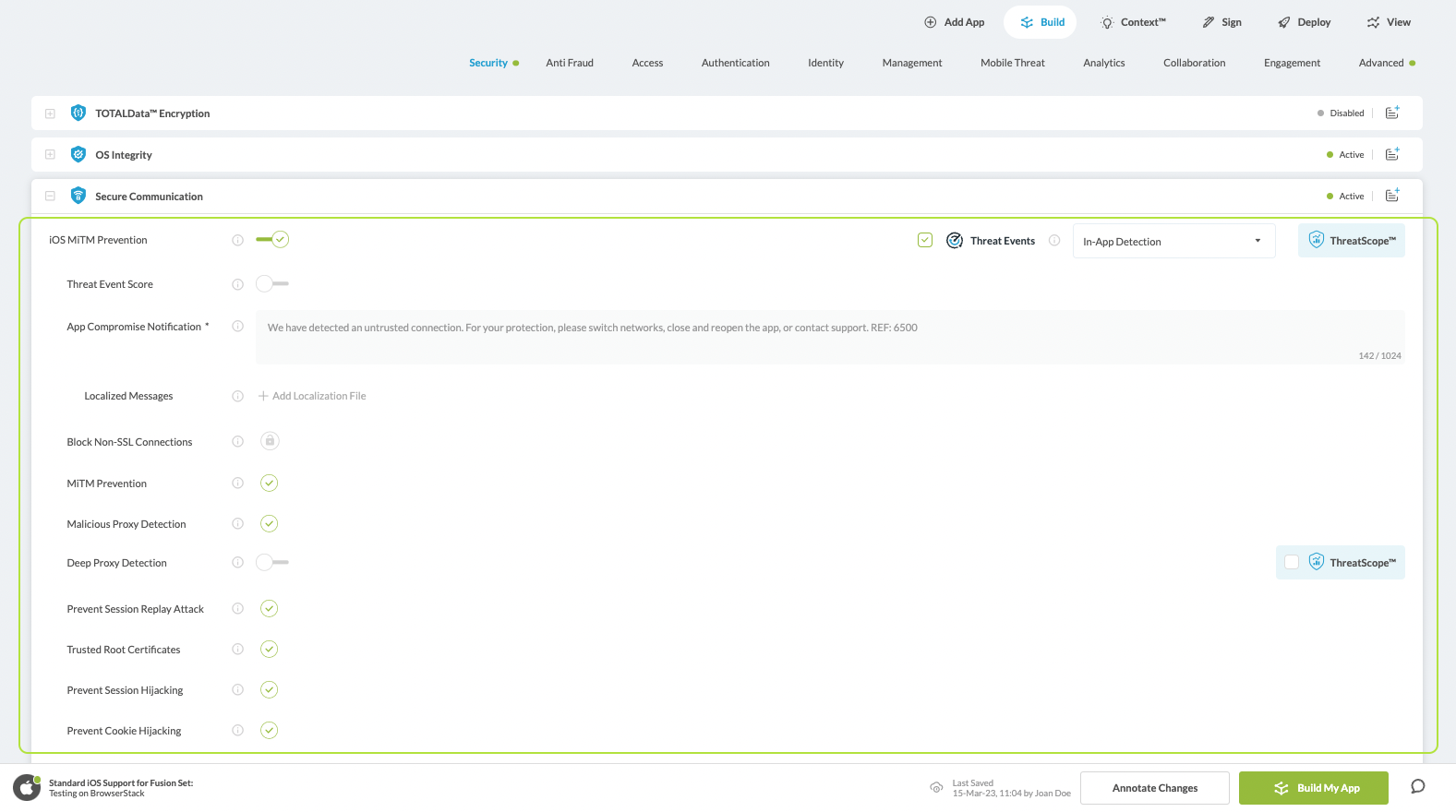Click the chat bubble icon at bottom right
The image size is (1456, 812).
point(1417,787)
